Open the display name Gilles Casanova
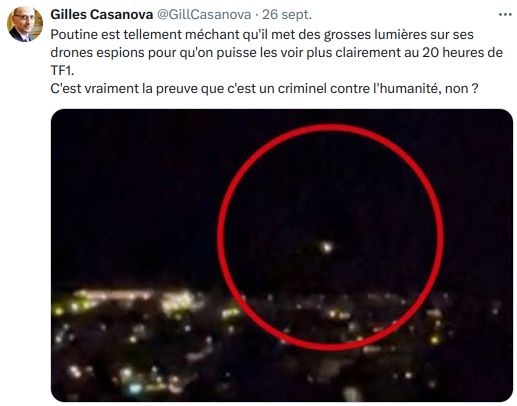517x406 pixels. [x=102, y=14]
